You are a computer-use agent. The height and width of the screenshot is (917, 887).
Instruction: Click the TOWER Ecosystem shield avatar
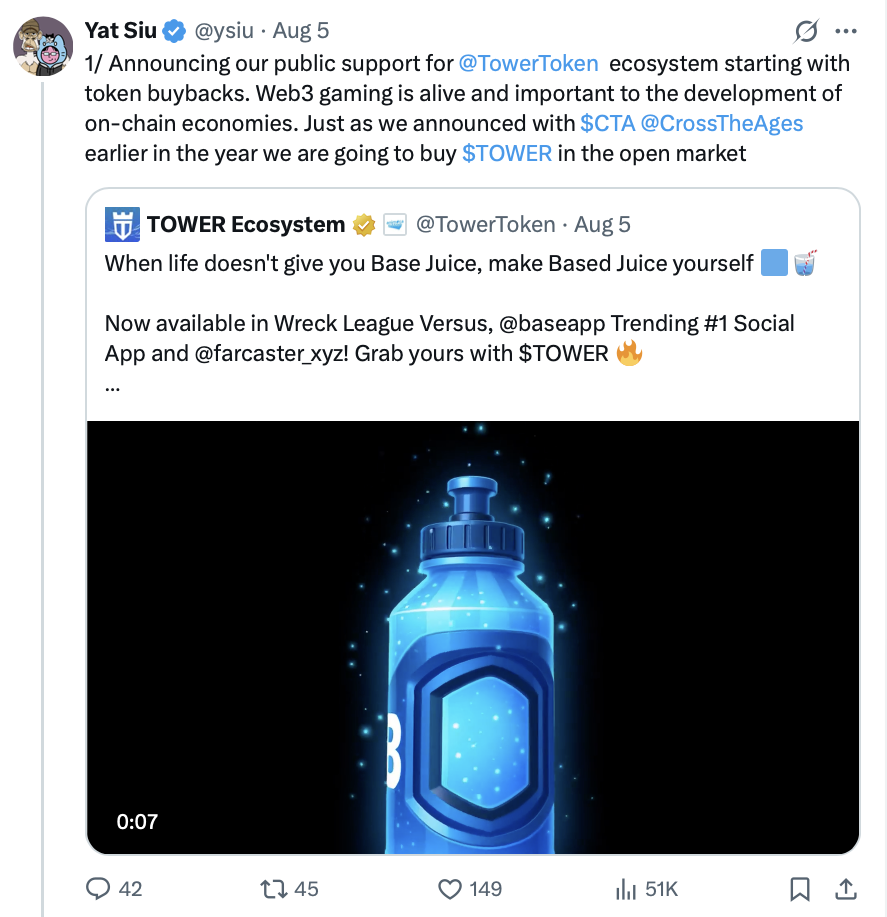(122, 224)
